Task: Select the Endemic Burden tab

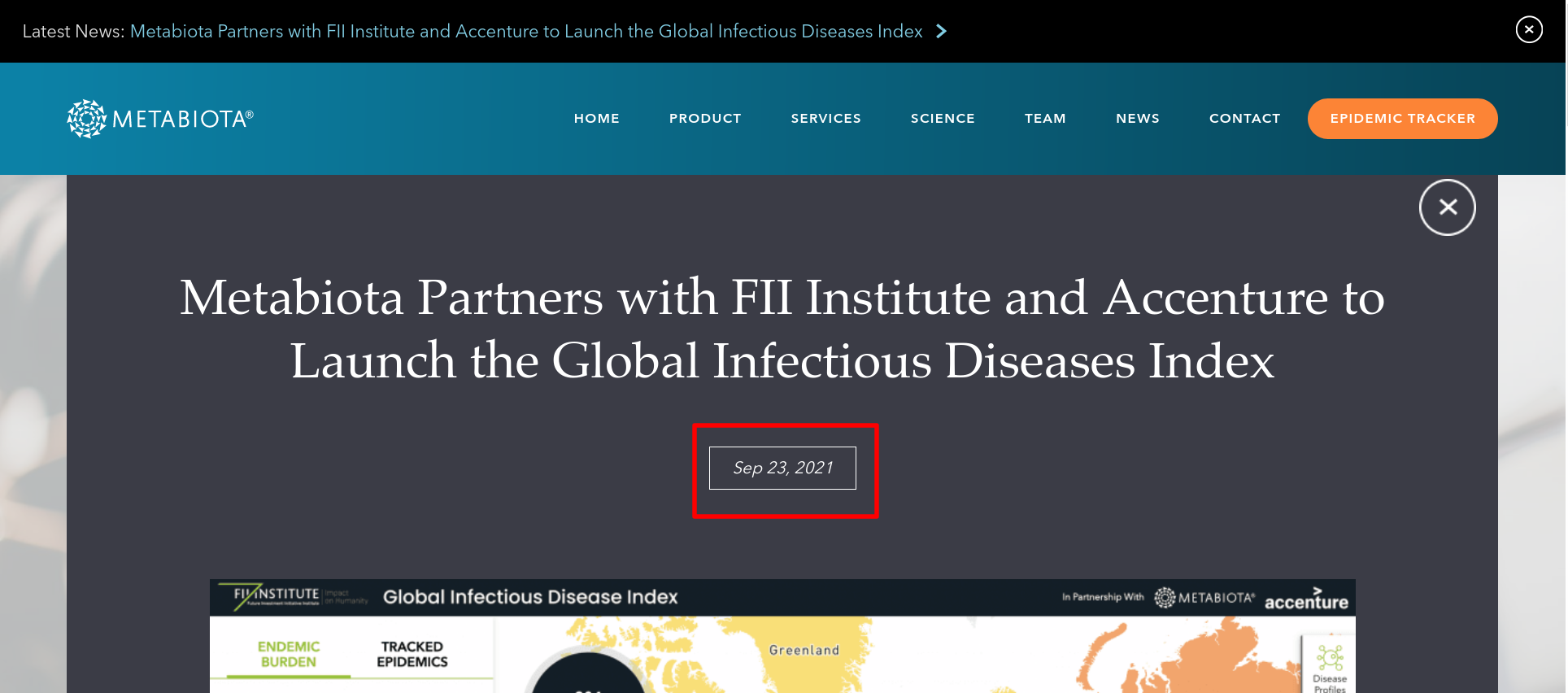Action: point(289,654)
